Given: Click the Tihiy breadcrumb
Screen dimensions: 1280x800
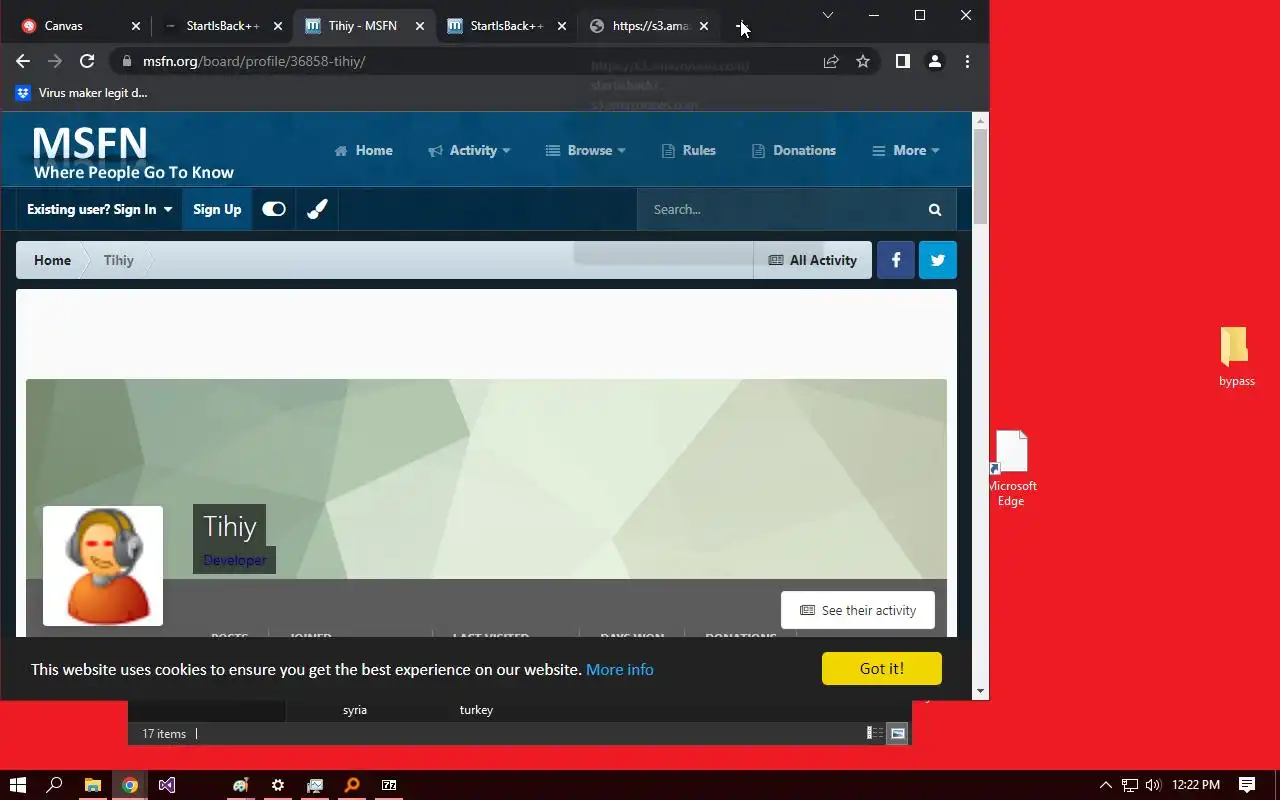Looking at the screenshot, I should click(x=118, y=260).
